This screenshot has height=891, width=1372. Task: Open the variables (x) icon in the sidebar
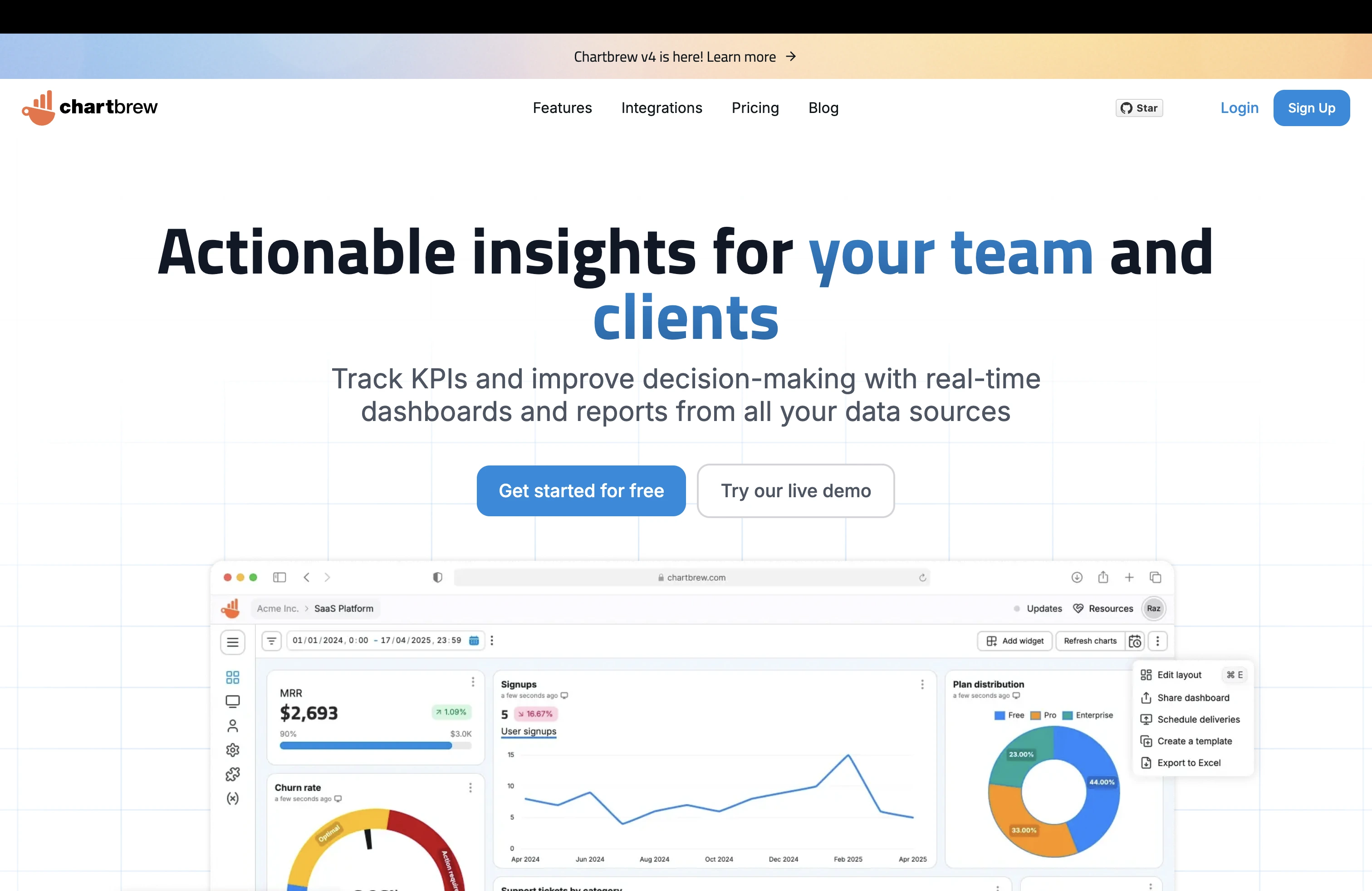click(233, 798)
